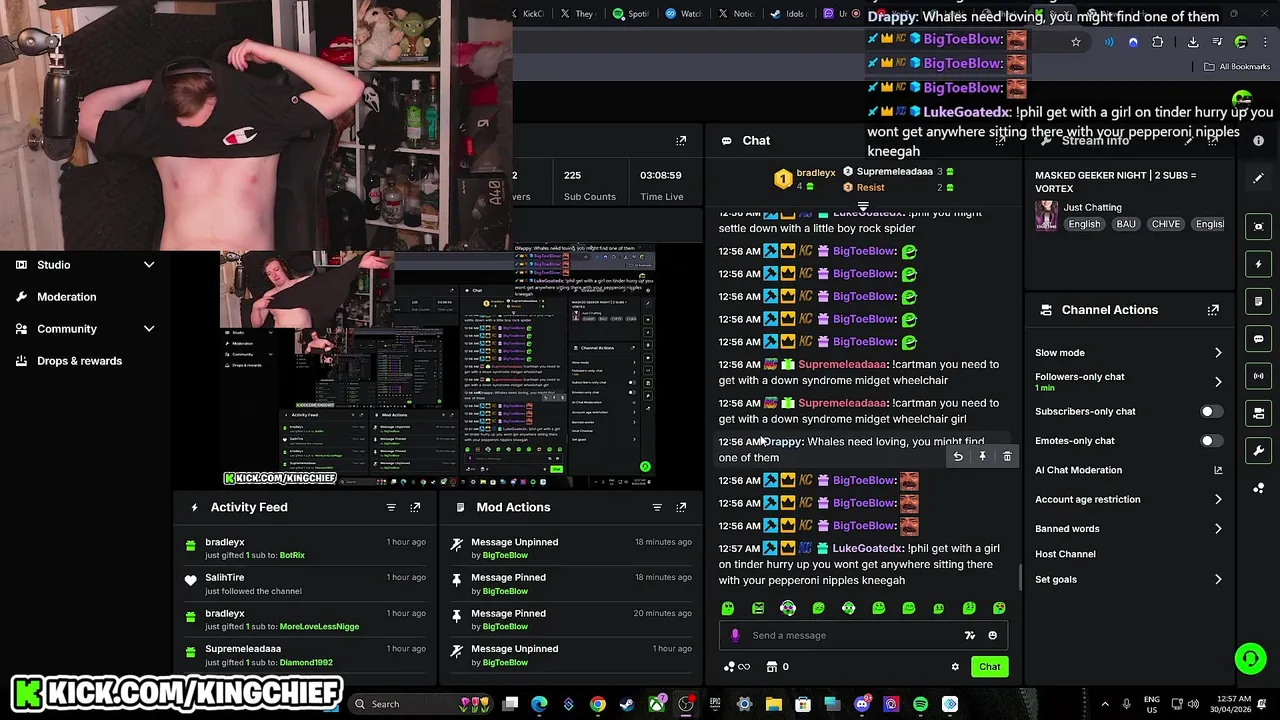Screen dimensions: 1280x720
Task: Open All Bookmarks folder
Action: point(1237,67)
